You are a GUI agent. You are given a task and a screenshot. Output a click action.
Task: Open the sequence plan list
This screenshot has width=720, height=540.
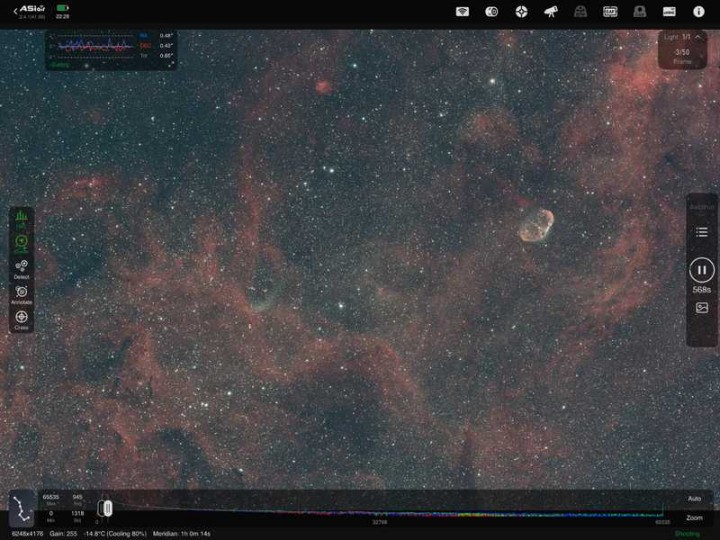tap(702, 232)
